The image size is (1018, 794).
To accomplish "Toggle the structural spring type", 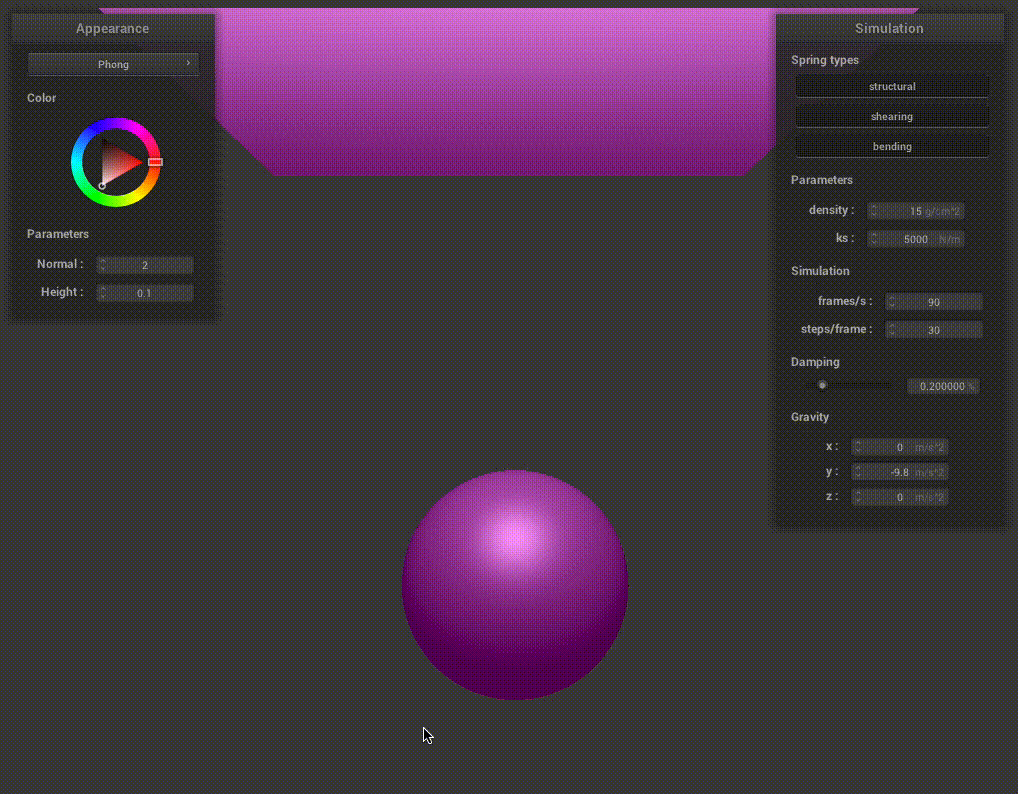I will (891, 87).
